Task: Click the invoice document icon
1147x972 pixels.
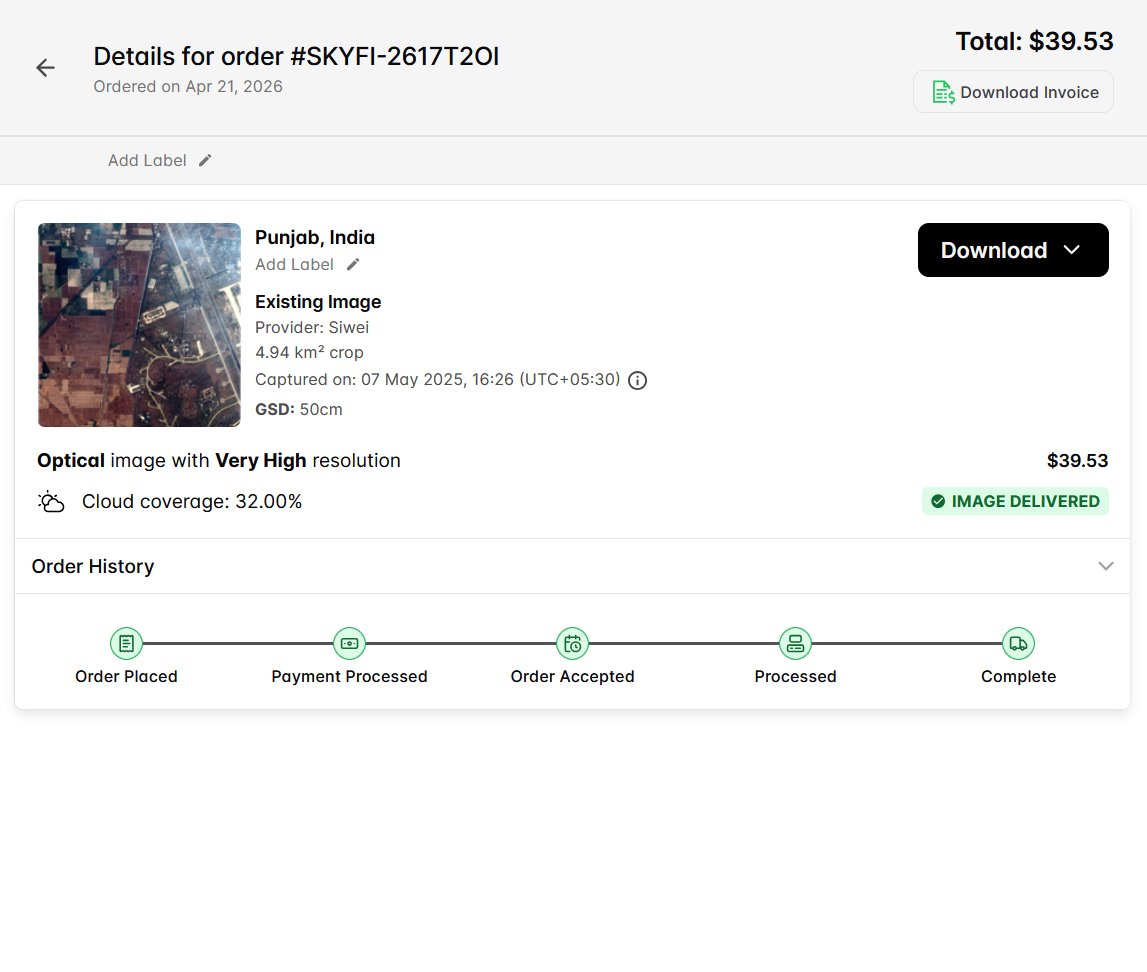Action: pos(943,92)
